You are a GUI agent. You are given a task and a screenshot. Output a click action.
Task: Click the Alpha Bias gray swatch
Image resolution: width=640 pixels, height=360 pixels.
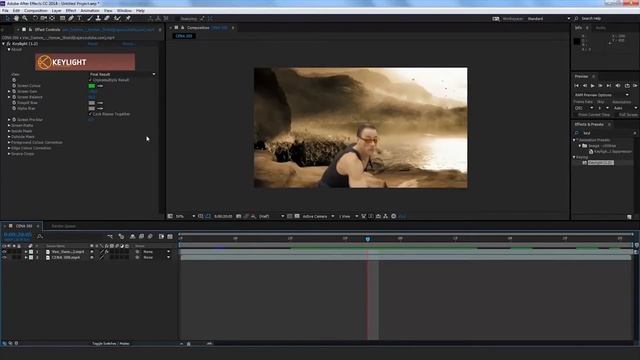pos(92,109)
